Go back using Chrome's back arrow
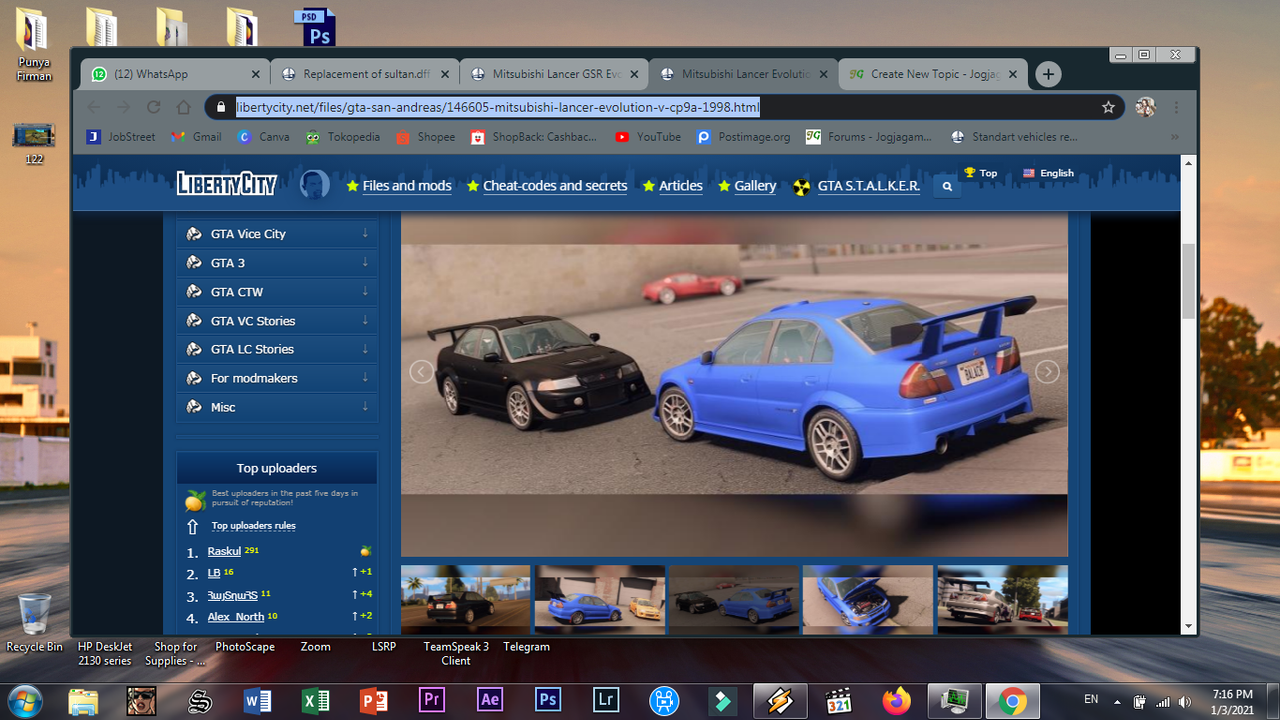Screen dimensions: 1280x720 pos(94,107)
